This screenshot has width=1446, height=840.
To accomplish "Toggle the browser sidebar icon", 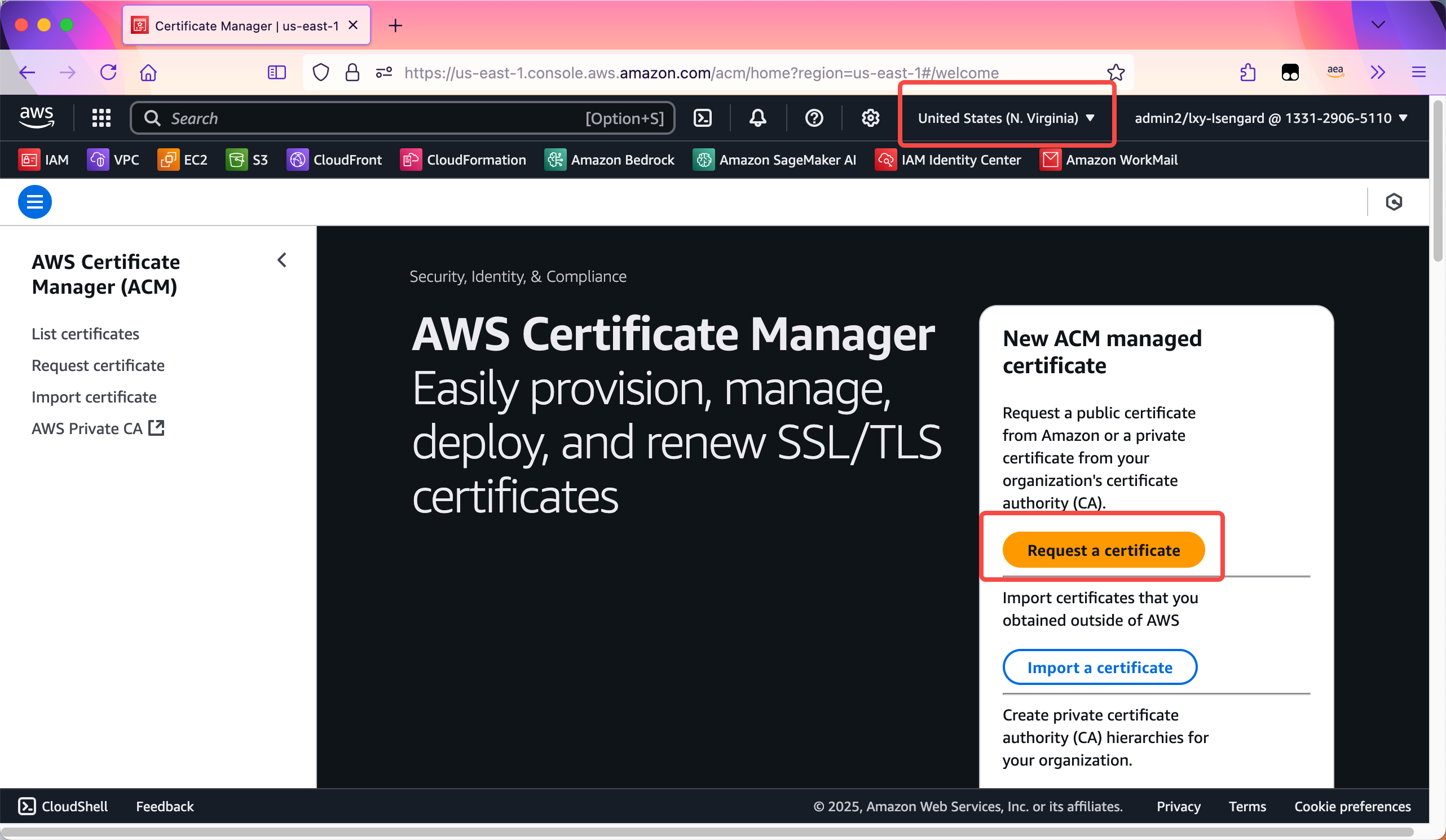I will pyautogui.click(x=276, y=72).
